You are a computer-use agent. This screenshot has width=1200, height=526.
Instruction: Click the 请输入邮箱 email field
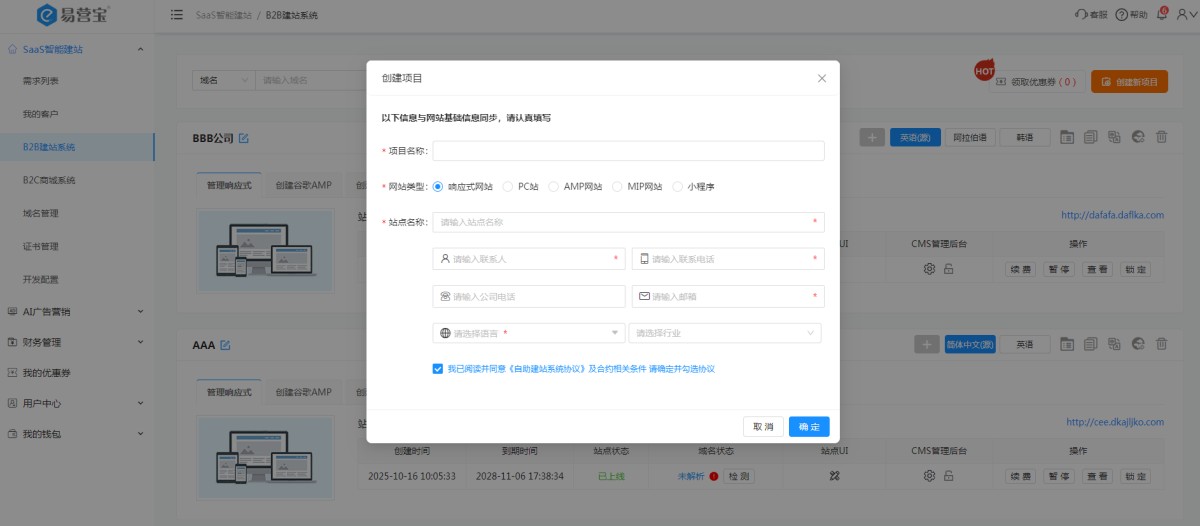[728, 296]
